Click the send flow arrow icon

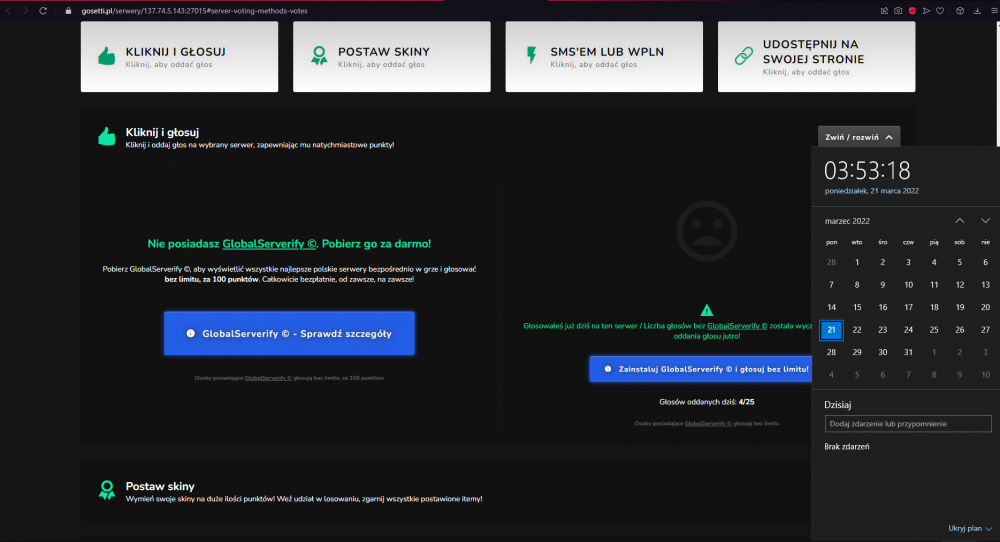[926, 11]
